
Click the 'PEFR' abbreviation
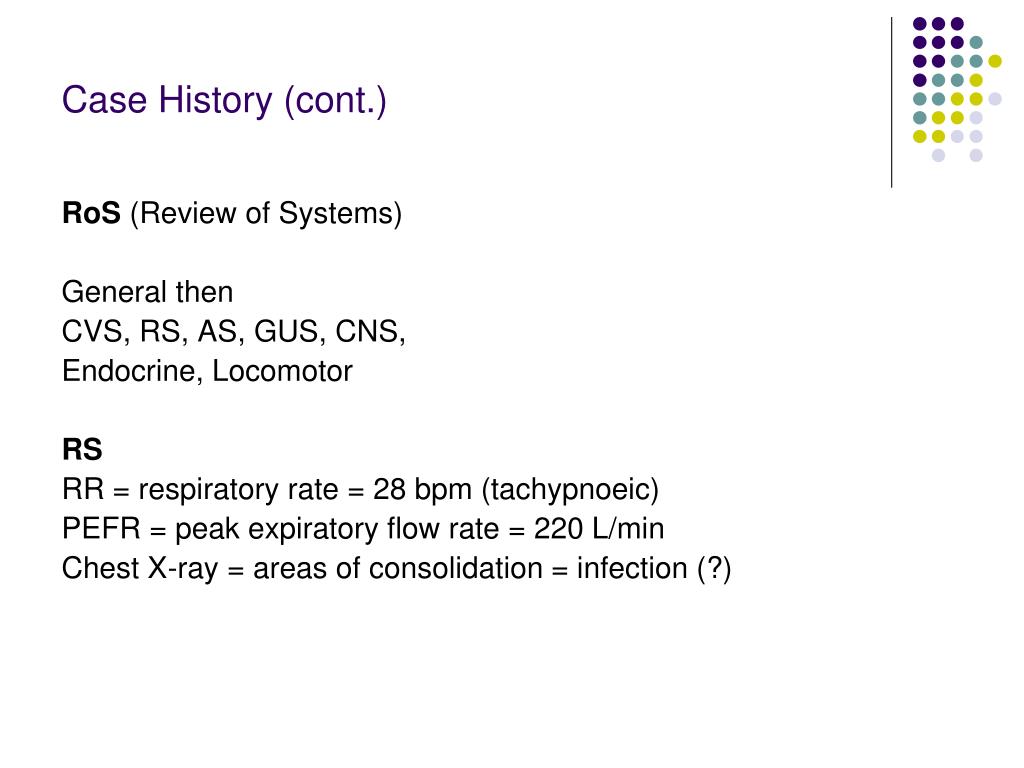[x=101, y=528]
